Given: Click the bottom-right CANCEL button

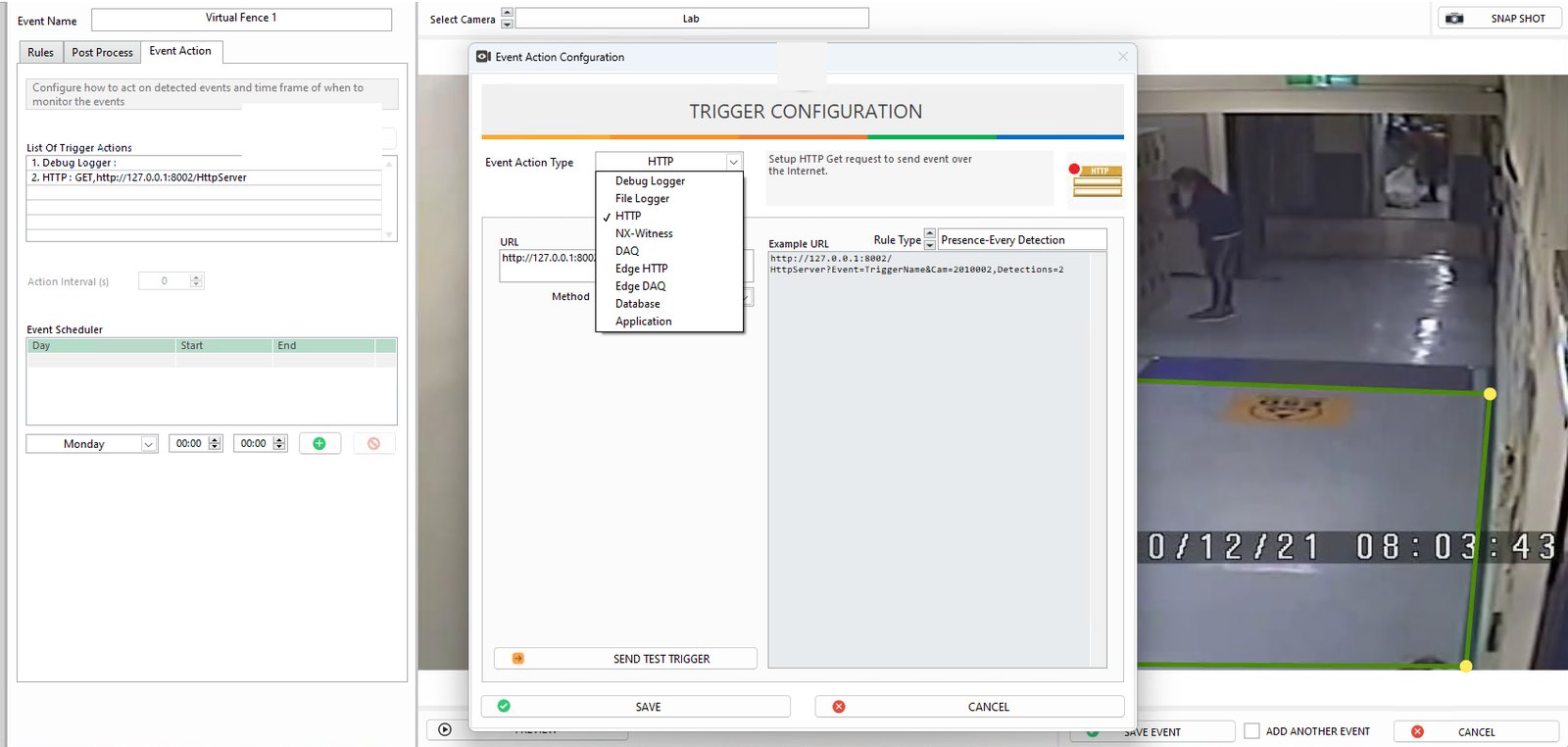Looking at the screenshot, I should coord(1476,732).
